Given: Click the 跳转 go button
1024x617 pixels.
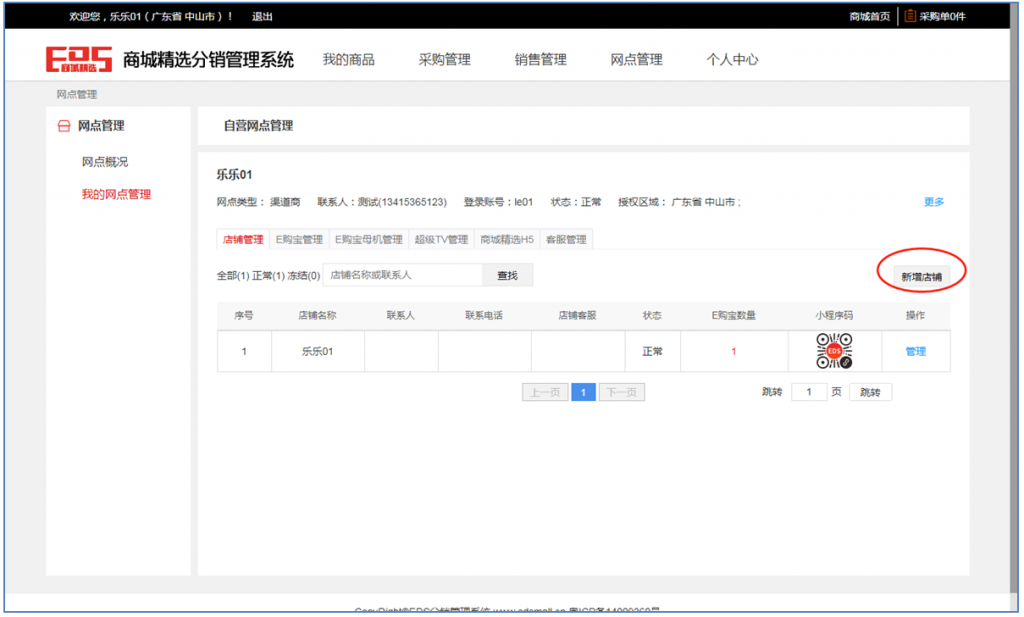Looking at the screenshot, I should pyautogui.click(x=871, y=392).
